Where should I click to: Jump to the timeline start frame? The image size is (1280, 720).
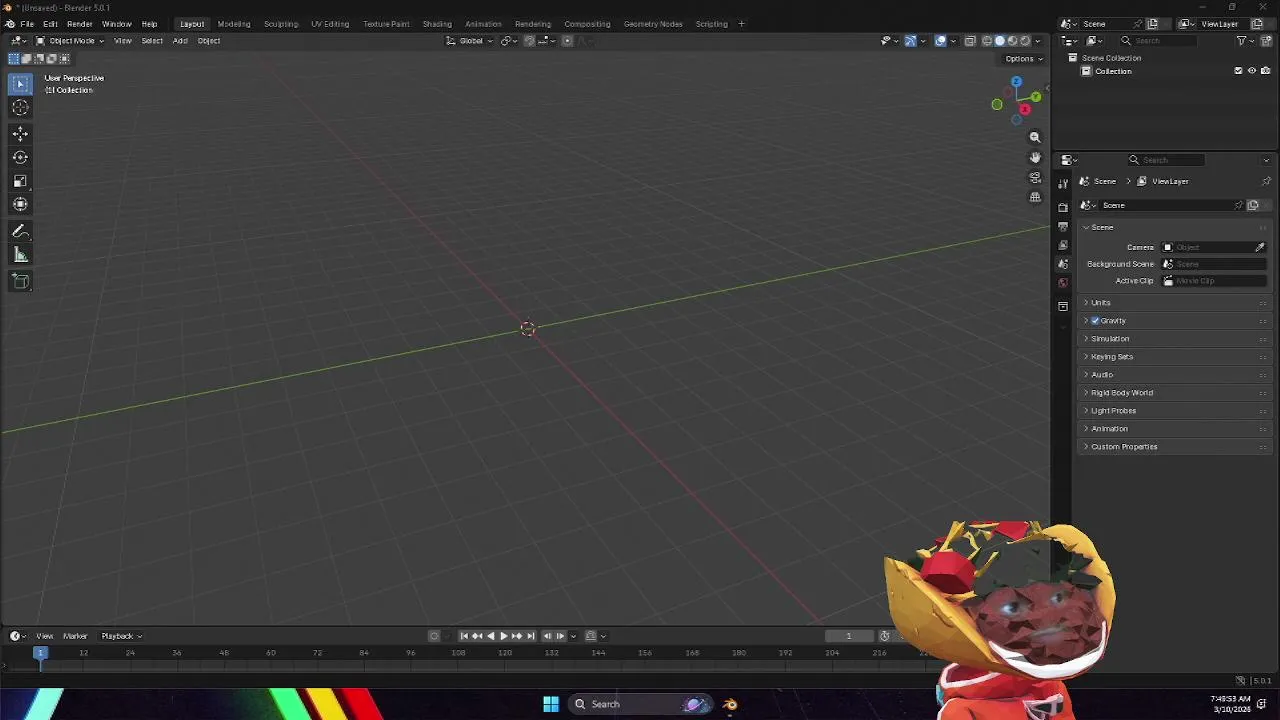pyautogui.click(x=464, y=636)
